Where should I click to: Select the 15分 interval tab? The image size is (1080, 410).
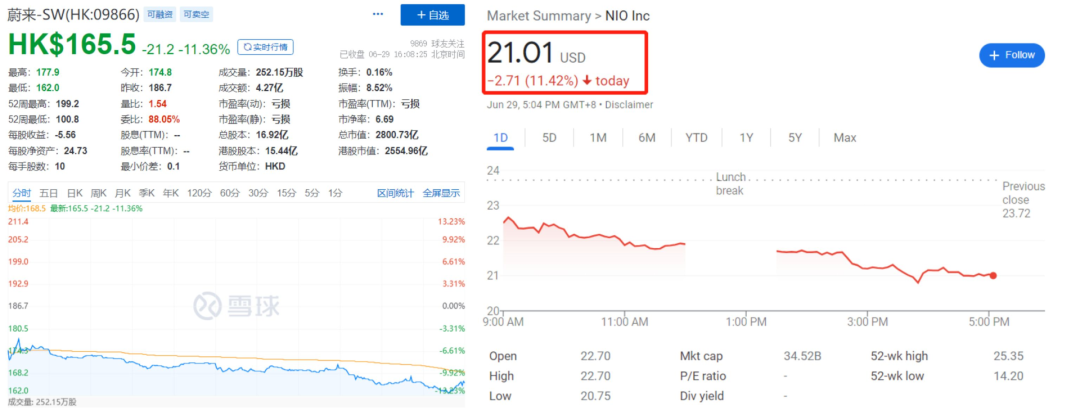pos(286,194)
